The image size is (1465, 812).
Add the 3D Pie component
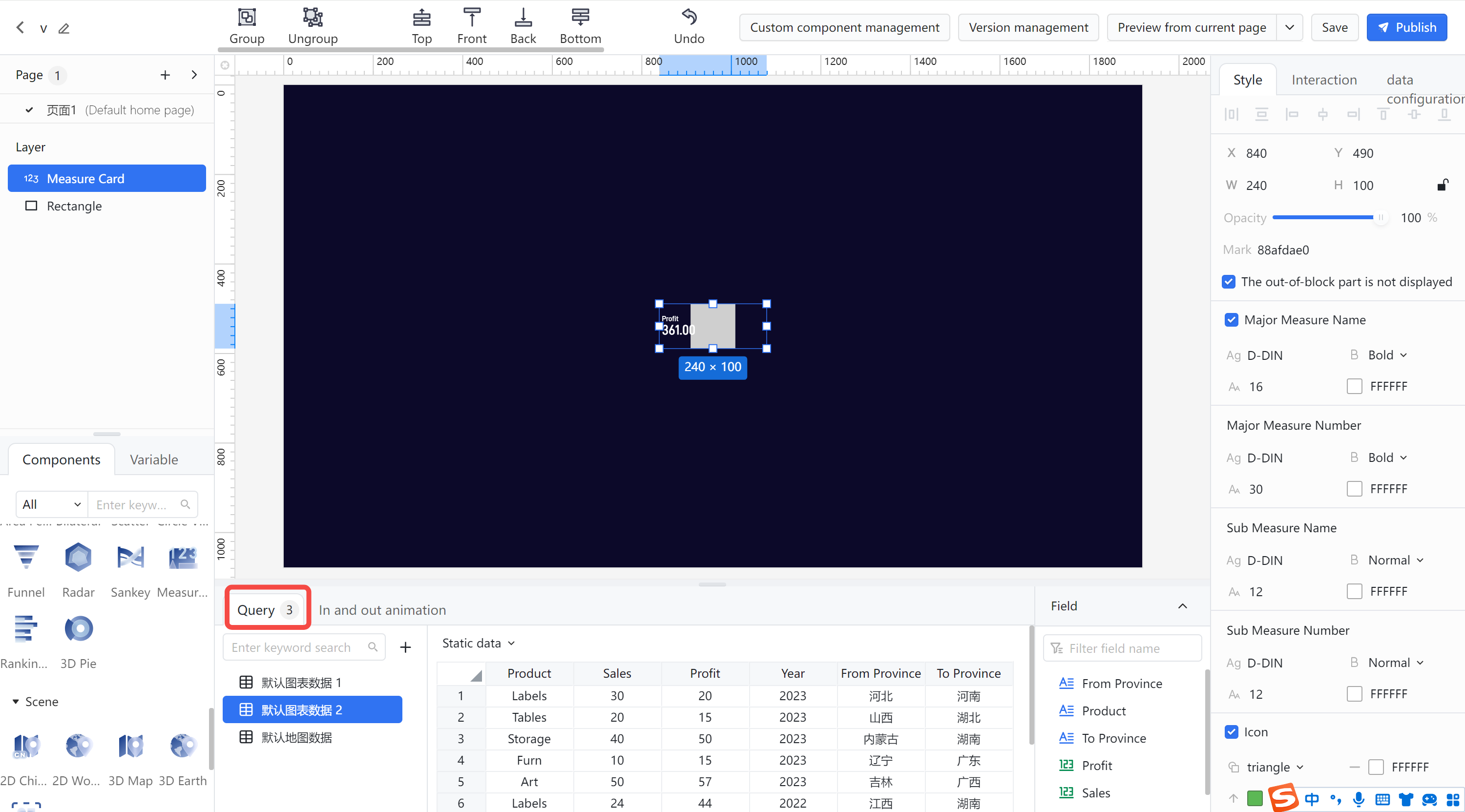click(x=79, y=642)
